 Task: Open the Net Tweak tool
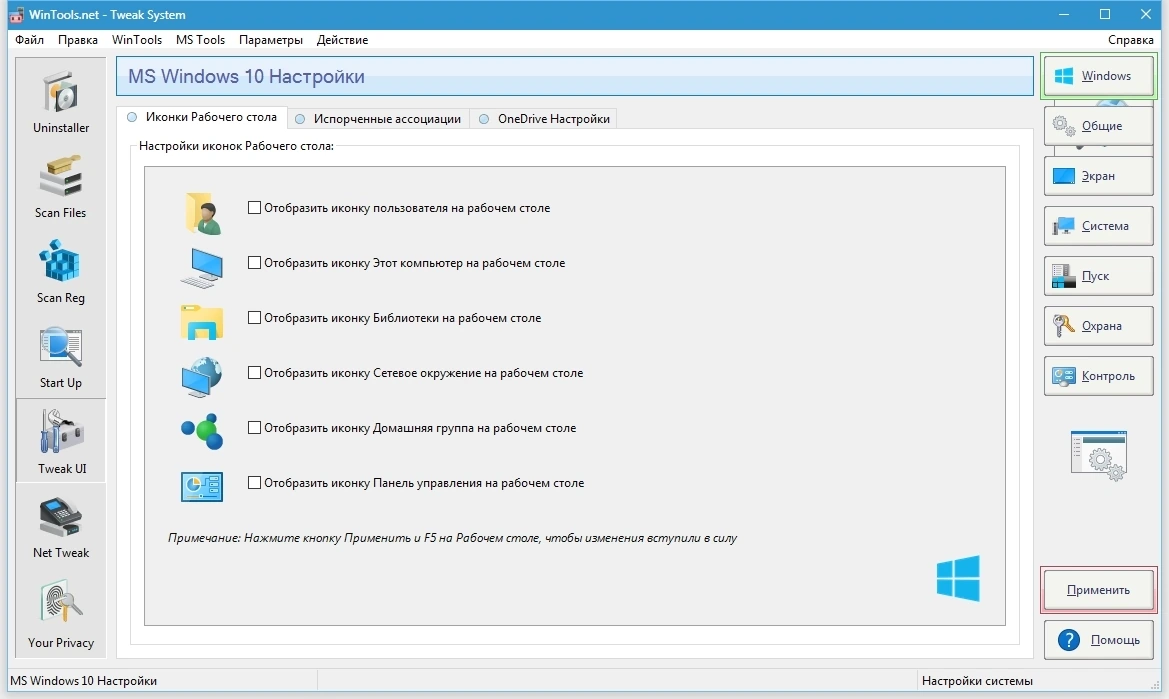[x=61, y=528]
